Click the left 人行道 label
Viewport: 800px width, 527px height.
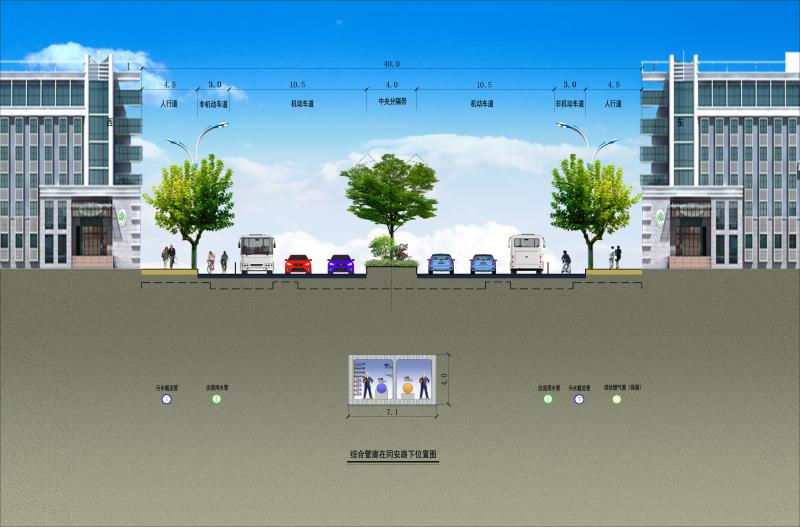(x=168, y=103)
